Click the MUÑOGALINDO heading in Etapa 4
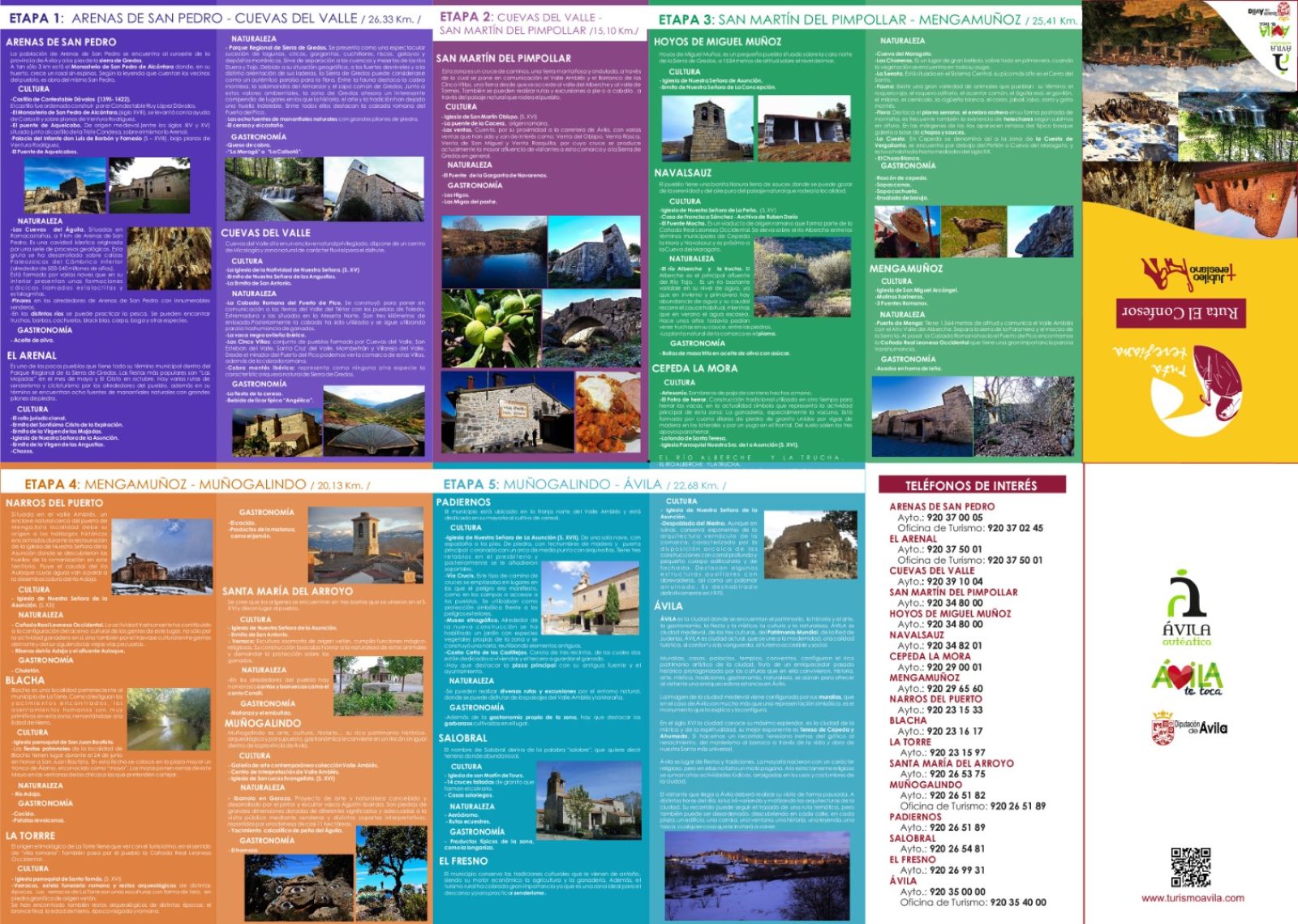Image resolution: width=1298 pixels, height=924 pixels. click(x=262, y=723)
